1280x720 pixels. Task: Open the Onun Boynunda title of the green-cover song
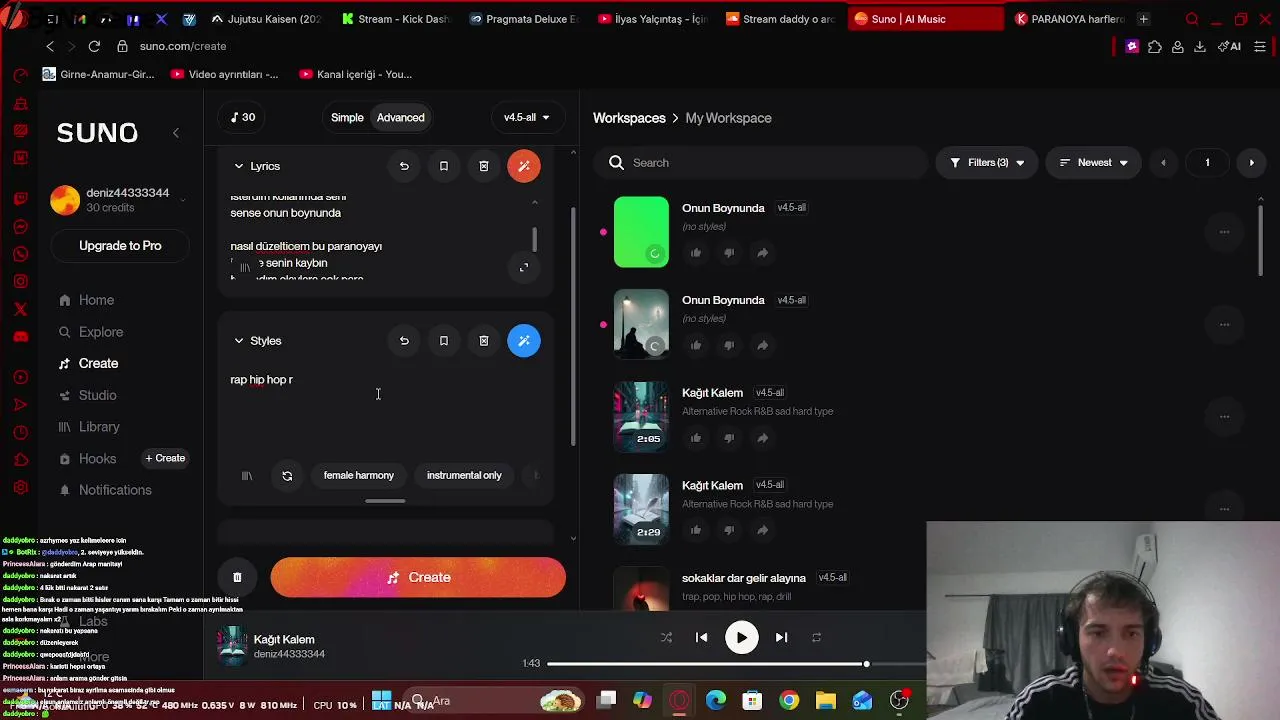[x=723, y=208]
